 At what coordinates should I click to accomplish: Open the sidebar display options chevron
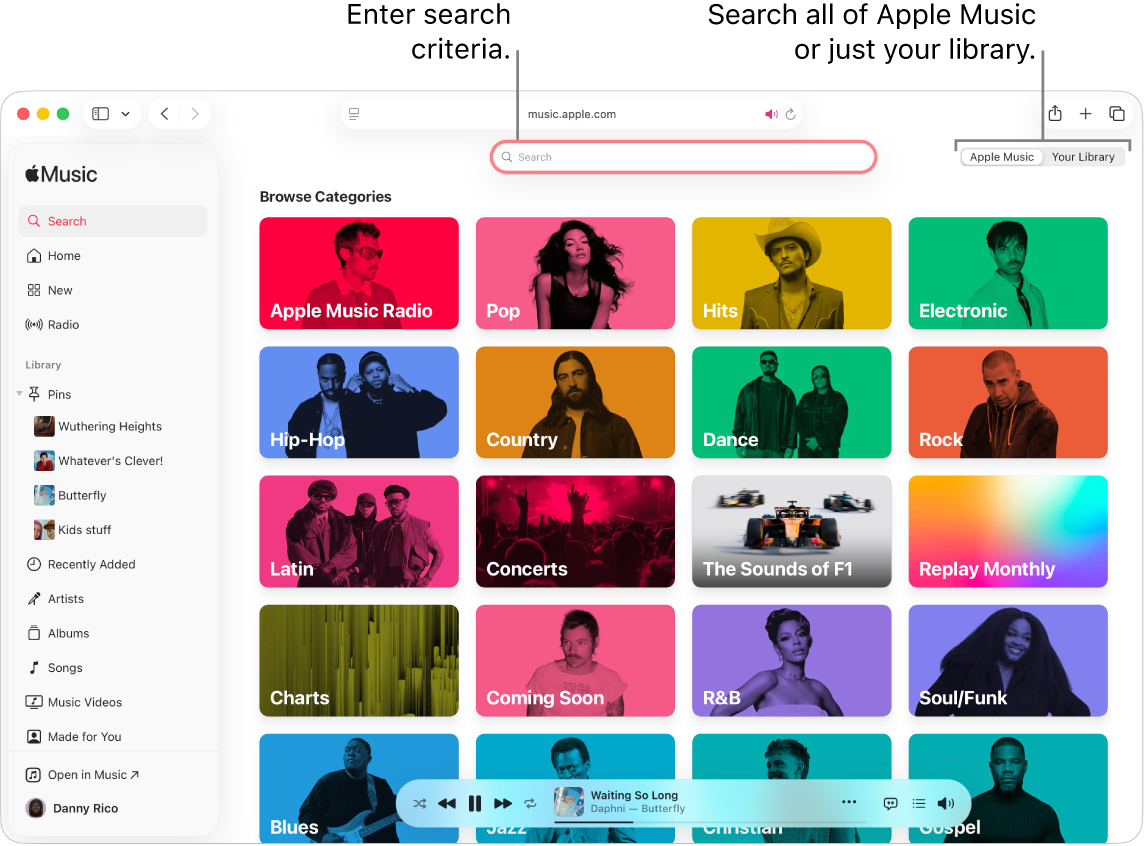pos(126,113)
